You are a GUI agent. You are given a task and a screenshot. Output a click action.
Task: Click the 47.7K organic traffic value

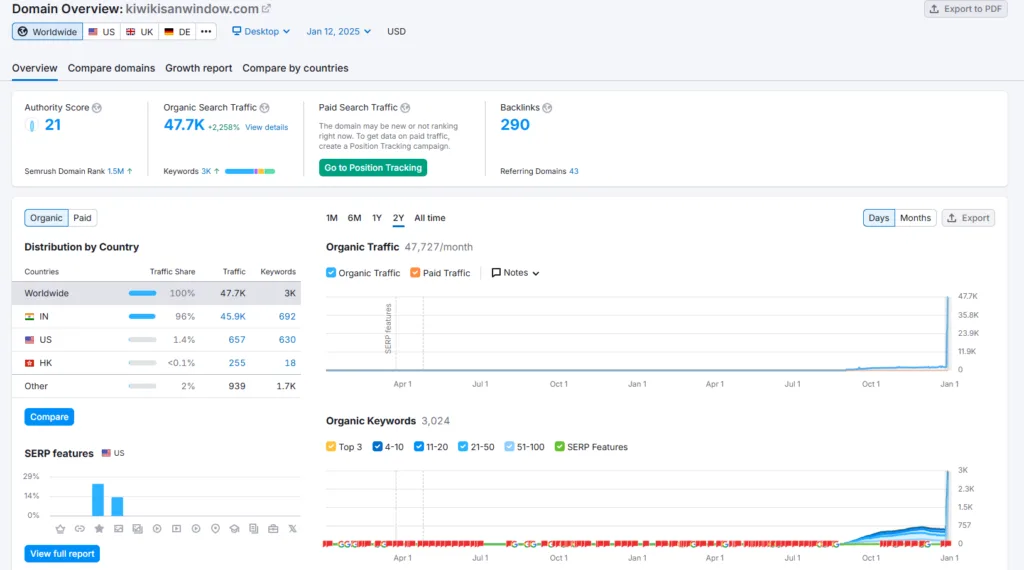pos(184,125)
